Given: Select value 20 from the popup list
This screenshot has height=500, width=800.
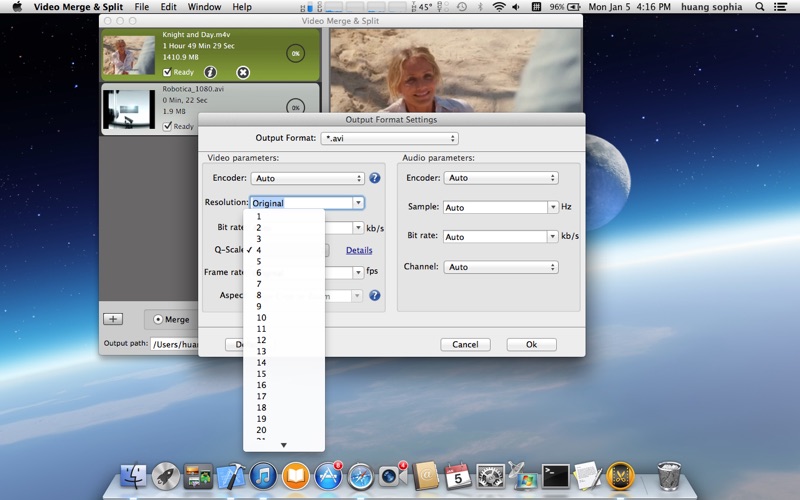Looking at the screenshot, I should coord(284,430).
